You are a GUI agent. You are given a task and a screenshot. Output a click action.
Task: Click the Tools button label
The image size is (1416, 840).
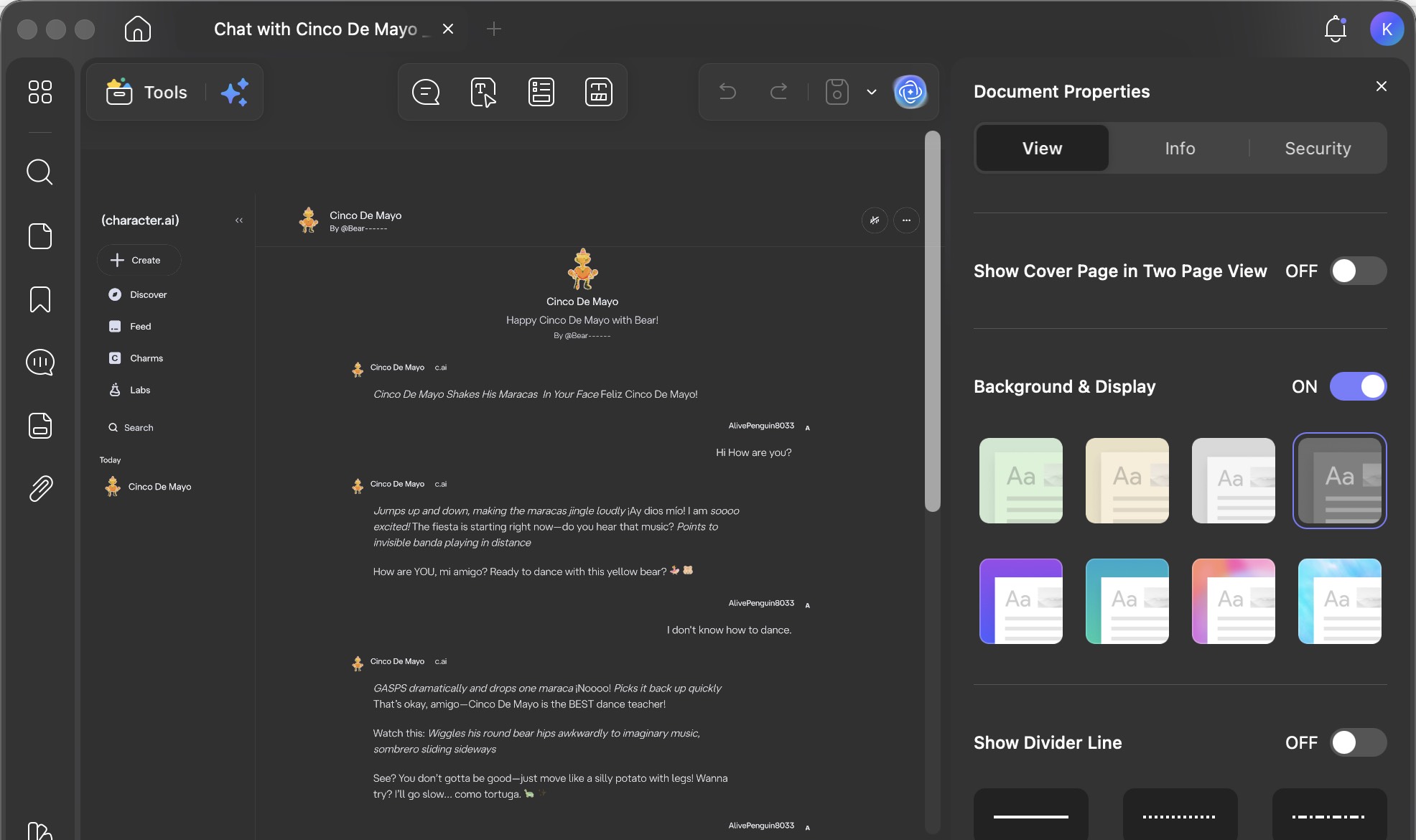click(x=165, y=92)
